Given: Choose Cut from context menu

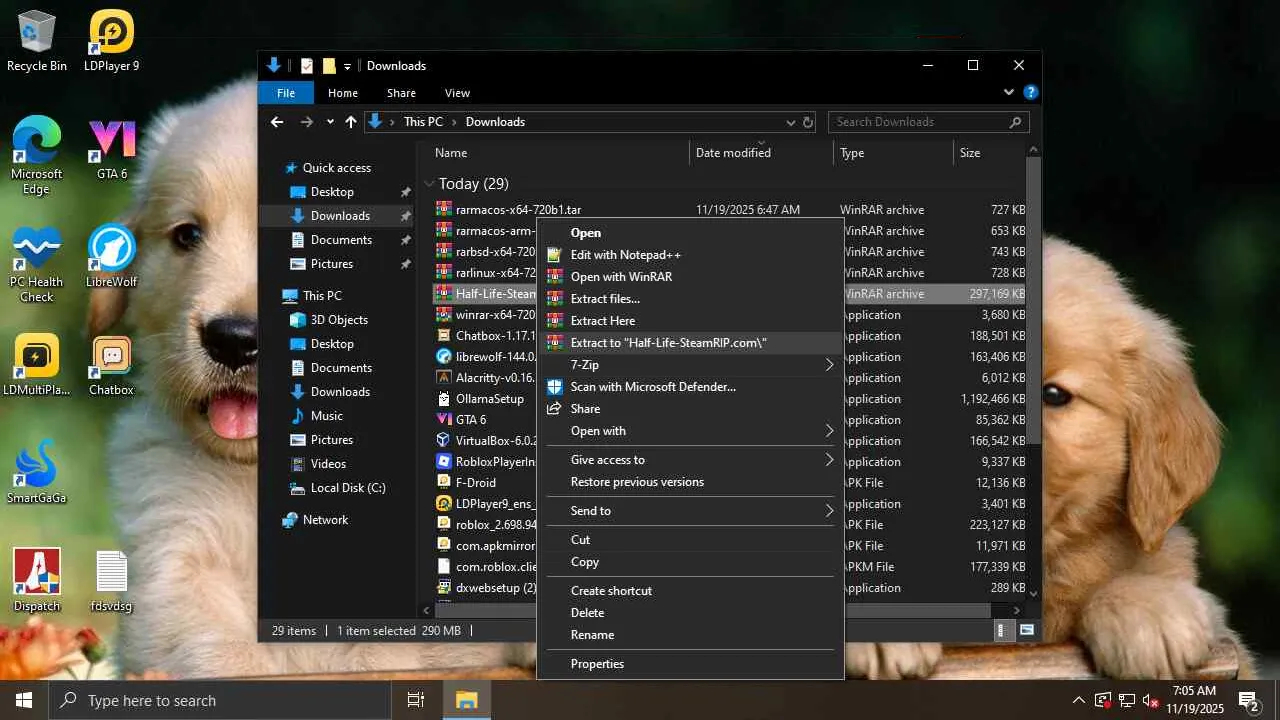Looking at the screenshot, I should coord(690,540).
